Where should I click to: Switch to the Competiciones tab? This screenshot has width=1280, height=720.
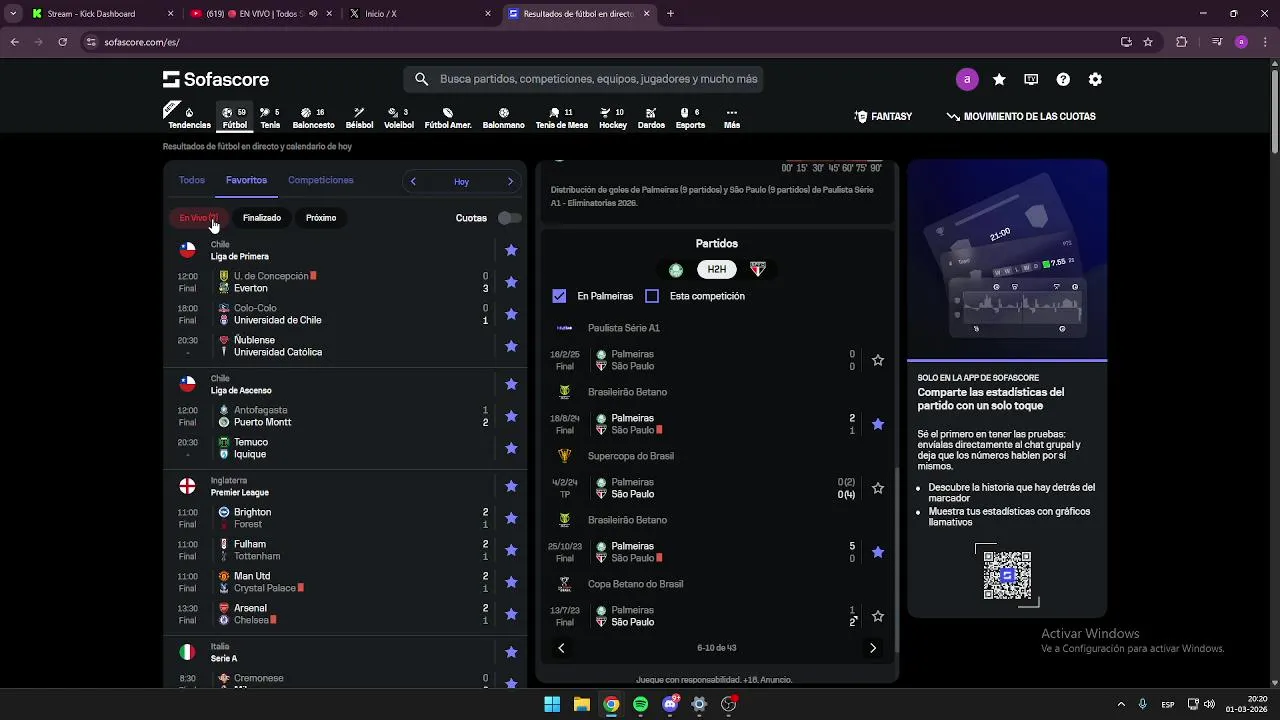pyautogui.click(x=321, y=180)
